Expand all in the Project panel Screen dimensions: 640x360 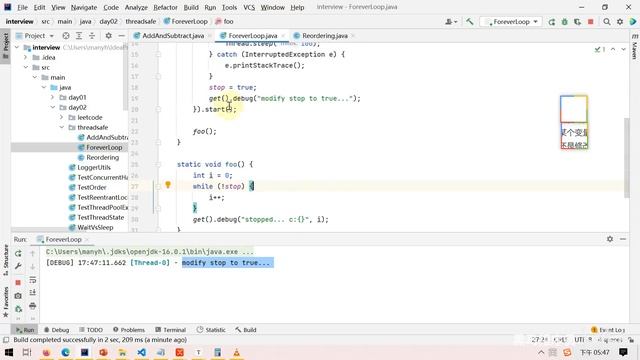[79, 36]
